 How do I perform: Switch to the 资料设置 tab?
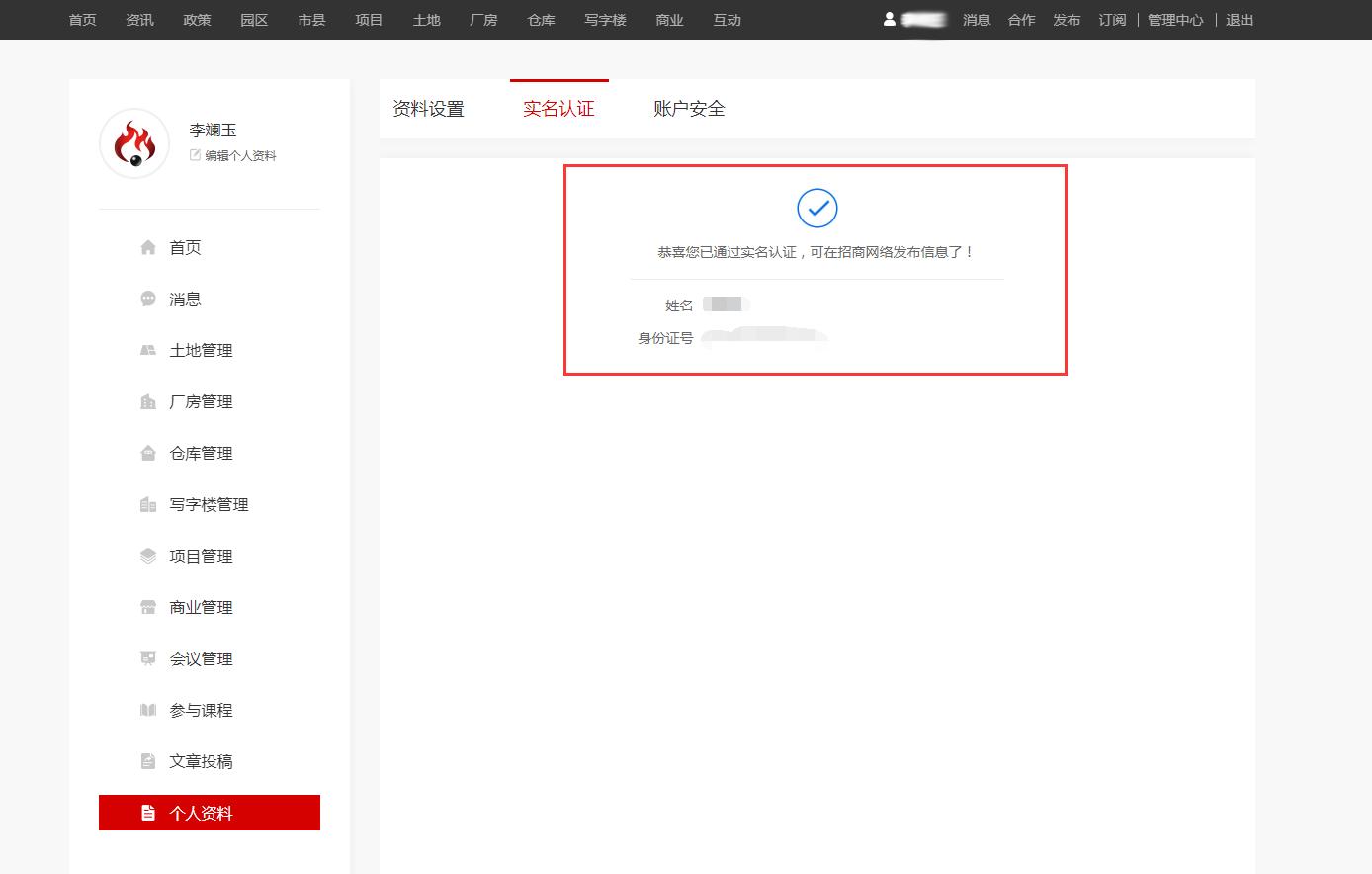pyautogui.click(x=429, y=109)
